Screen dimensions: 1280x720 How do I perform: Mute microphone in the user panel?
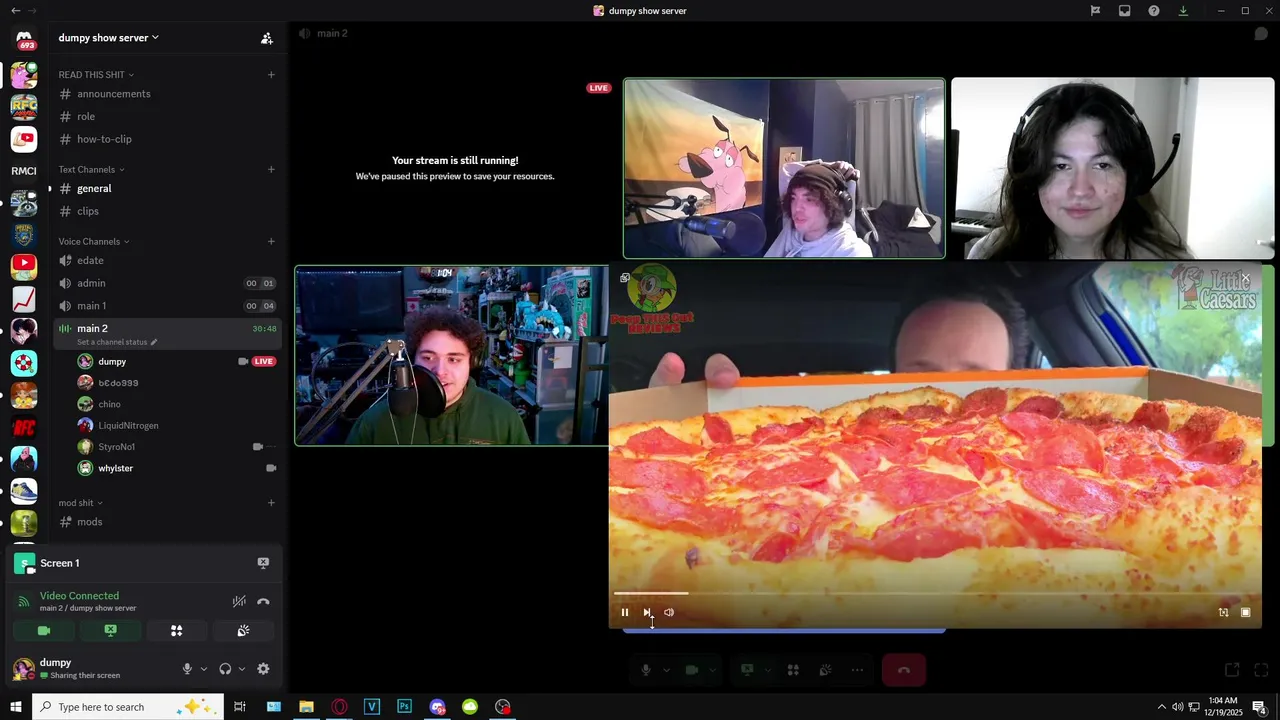coord(187,669)
